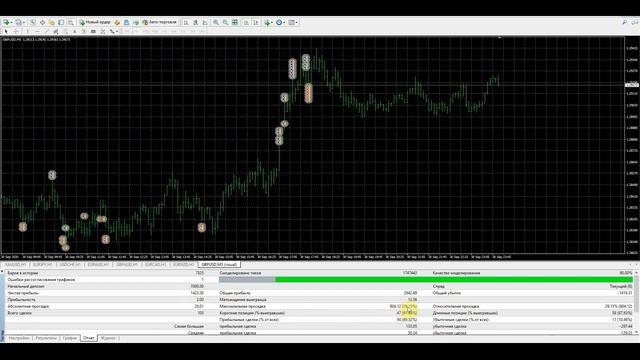
Task: Click the Начальный депозит row label
Action: (26, 286)
